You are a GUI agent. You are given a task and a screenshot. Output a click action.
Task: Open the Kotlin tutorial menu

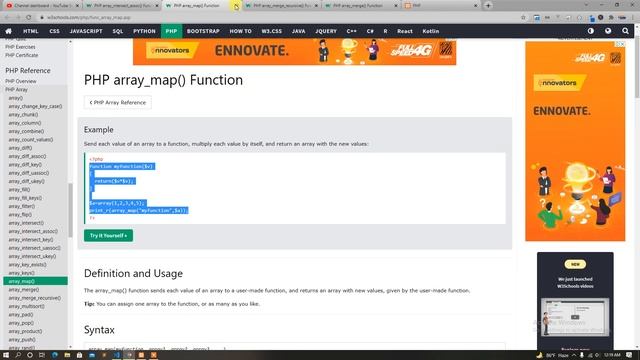pyautogui.click(x=431, y=31)
